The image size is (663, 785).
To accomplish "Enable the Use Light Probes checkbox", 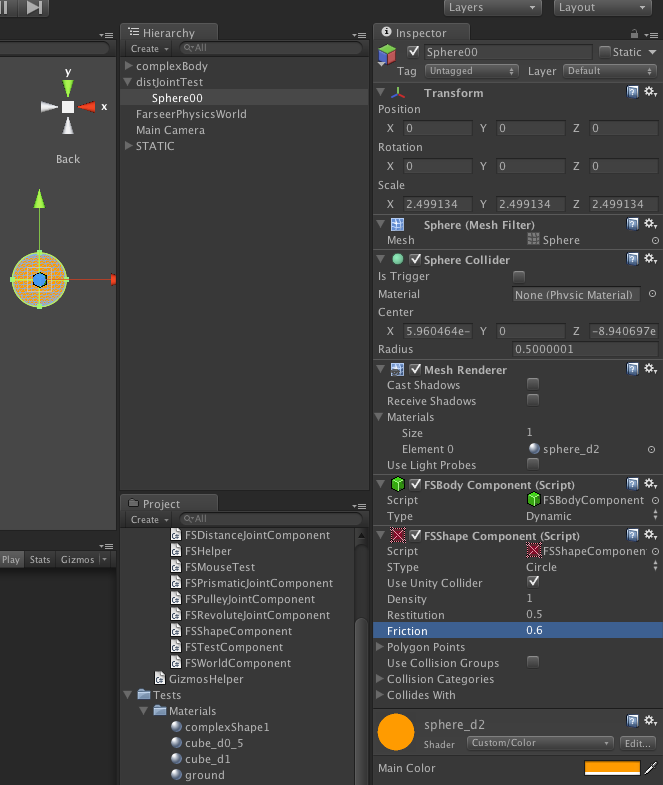I will click(x=533, y=464).
